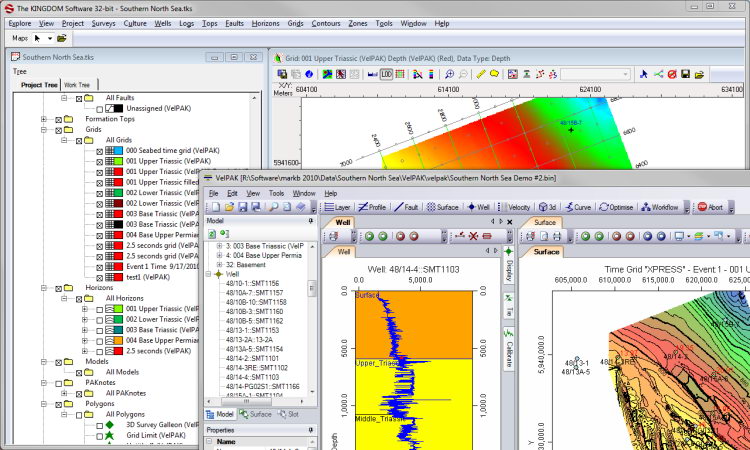This screenshot has height=450, width=750.
Task: Click the Layer tool in VelPAK toolbar
Action: coord(338,207)
